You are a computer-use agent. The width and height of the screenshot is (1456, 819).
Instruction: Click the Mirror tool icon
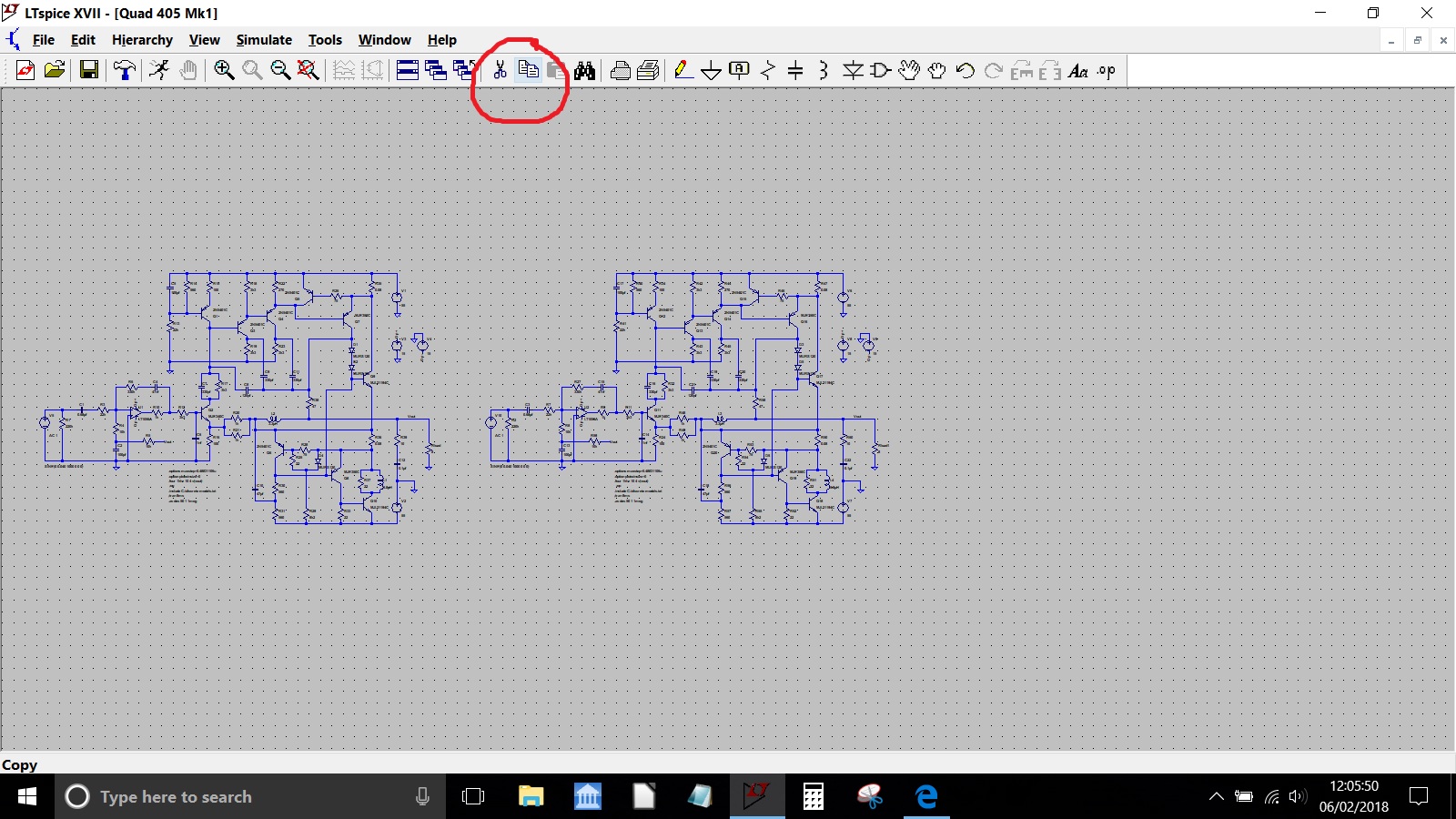1050,70
